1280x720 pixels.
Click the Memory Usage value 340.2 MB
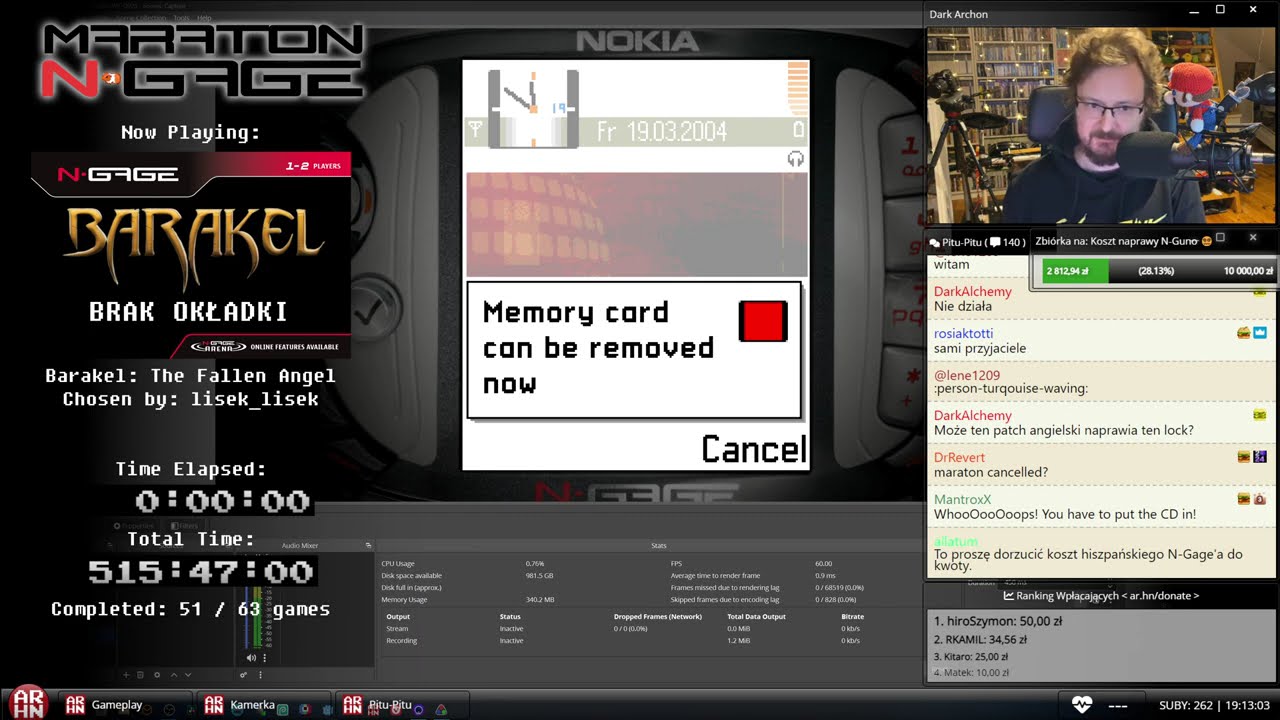[x=540, y=600]
